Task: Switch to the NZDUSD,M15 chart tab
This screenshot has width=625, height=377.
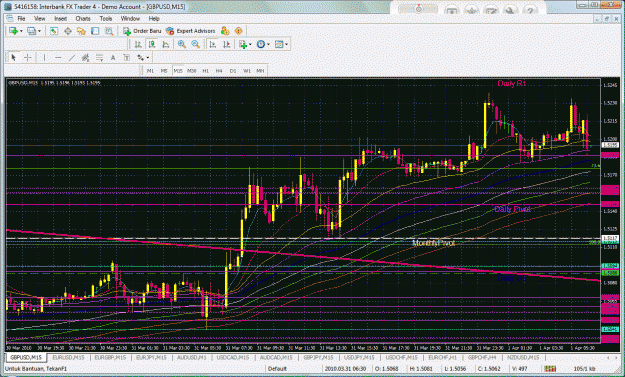Action: coord(523,358)
